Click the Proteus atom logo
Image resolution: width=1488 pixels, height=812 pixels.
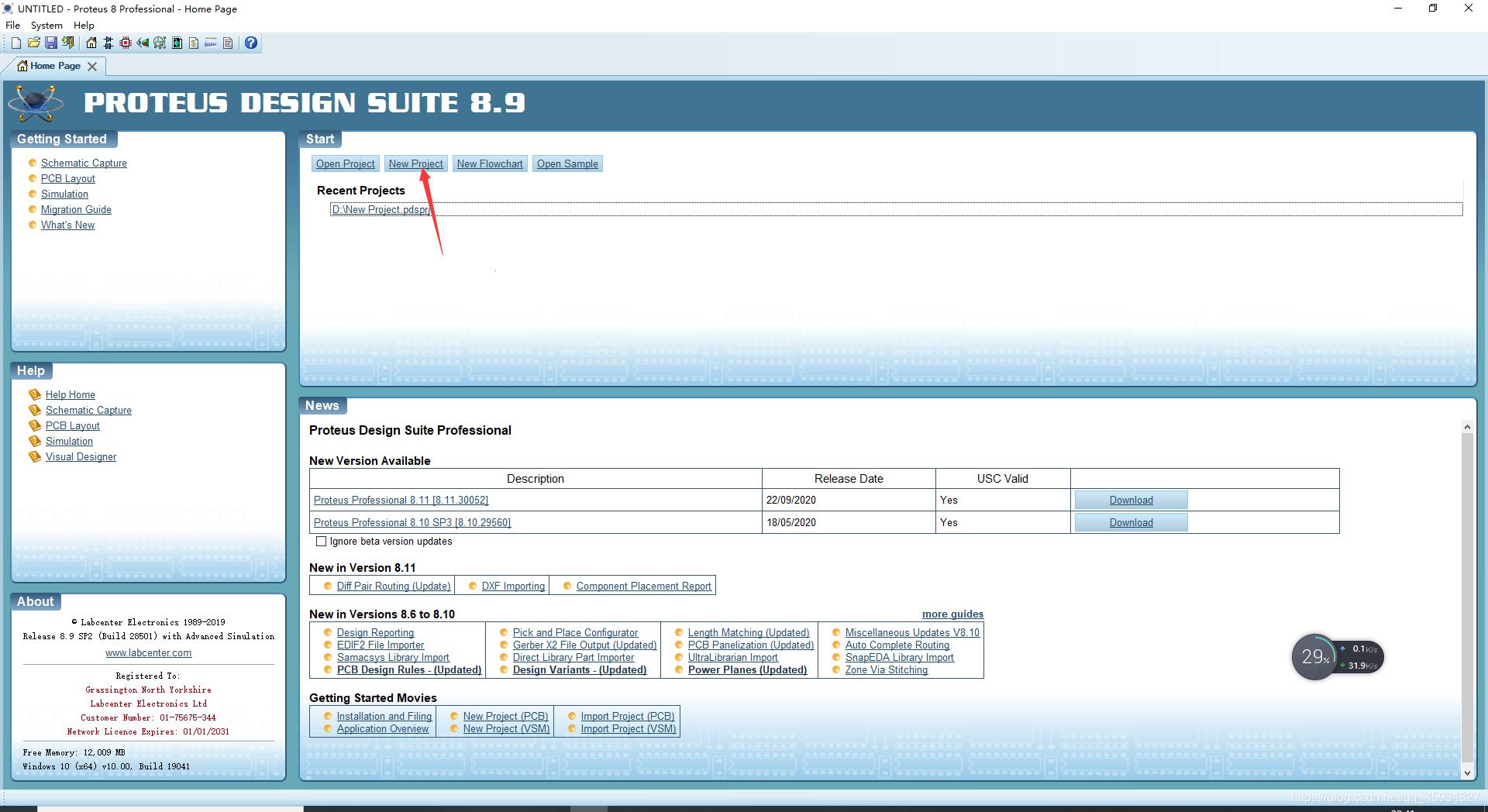pos(36,102)
